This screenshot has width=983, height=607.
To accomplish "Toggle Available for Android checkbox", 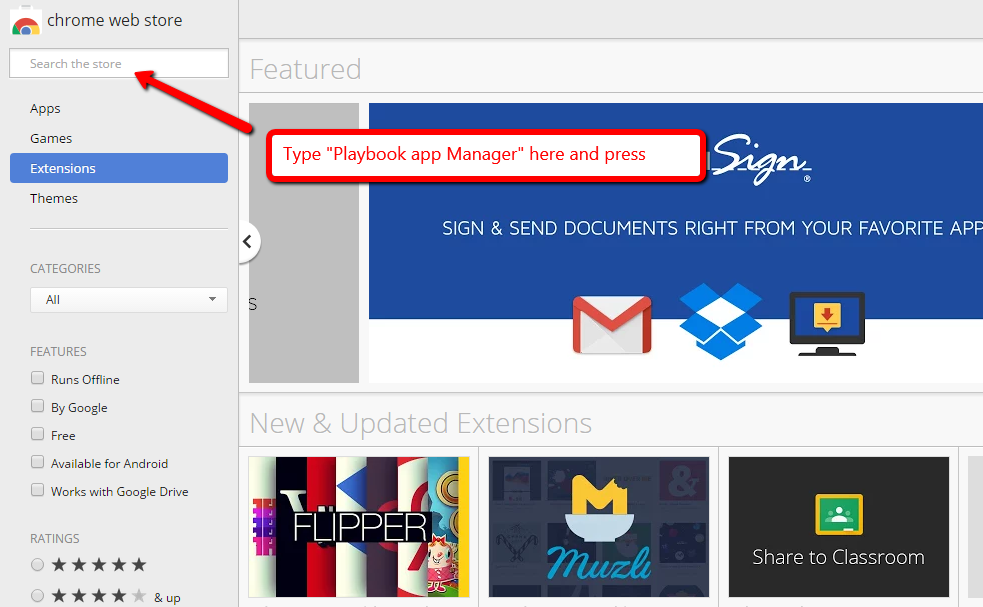I will [38, 463].
